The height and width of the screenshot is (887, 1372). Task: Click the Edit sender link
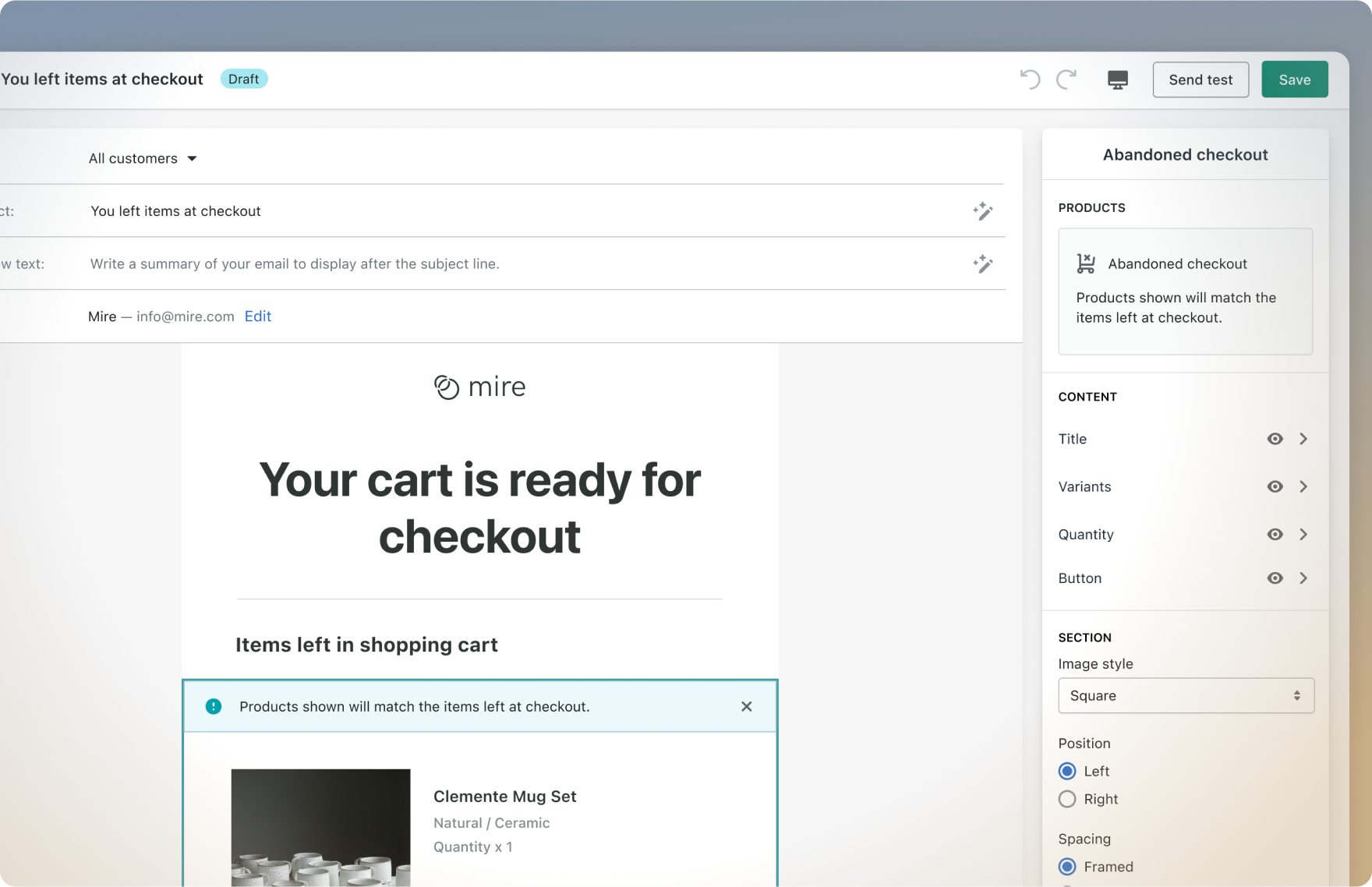click(257, 316)
